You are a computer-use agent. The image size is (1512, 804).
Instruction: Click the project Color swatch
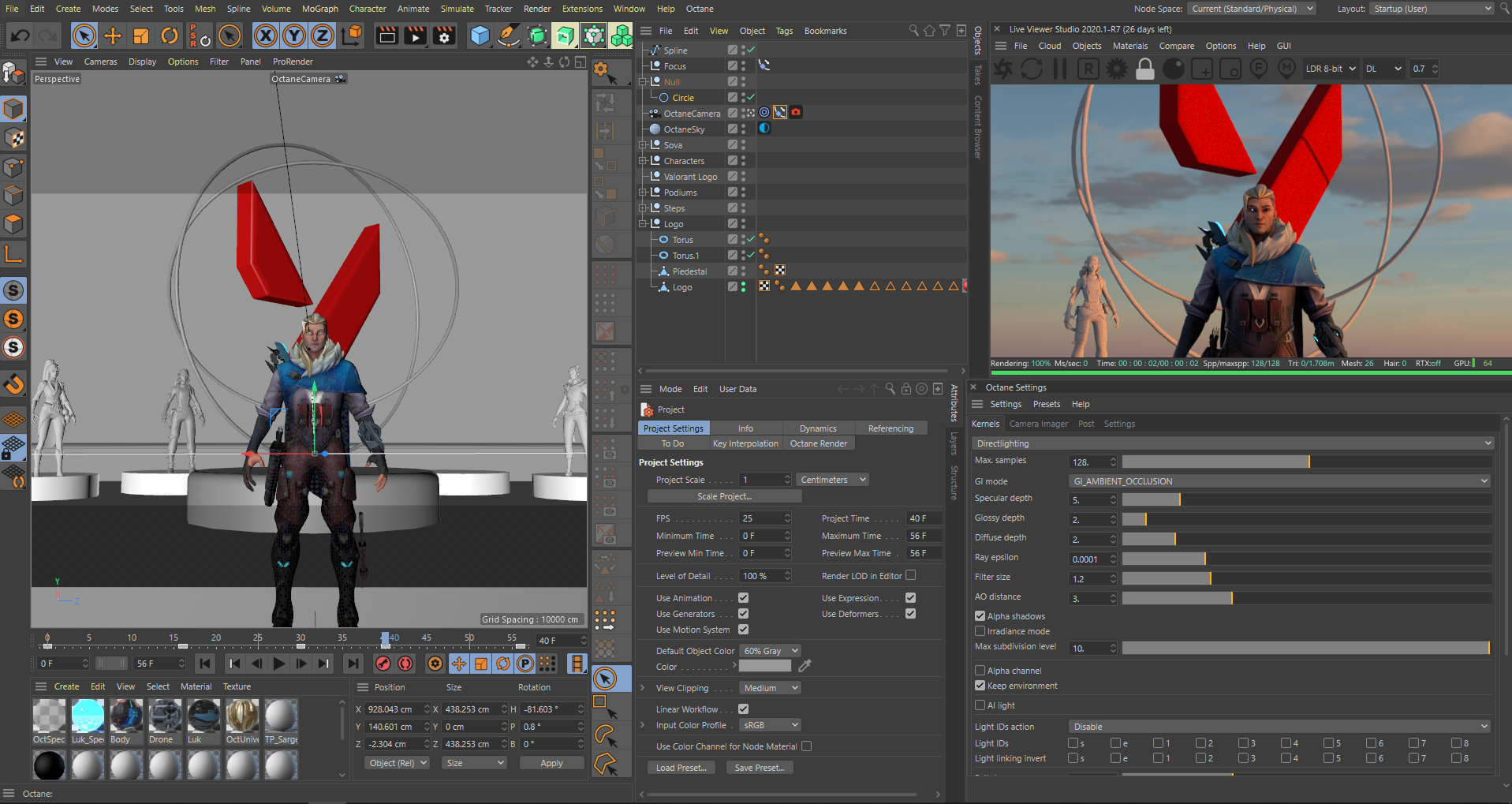(x=765, y=666)
